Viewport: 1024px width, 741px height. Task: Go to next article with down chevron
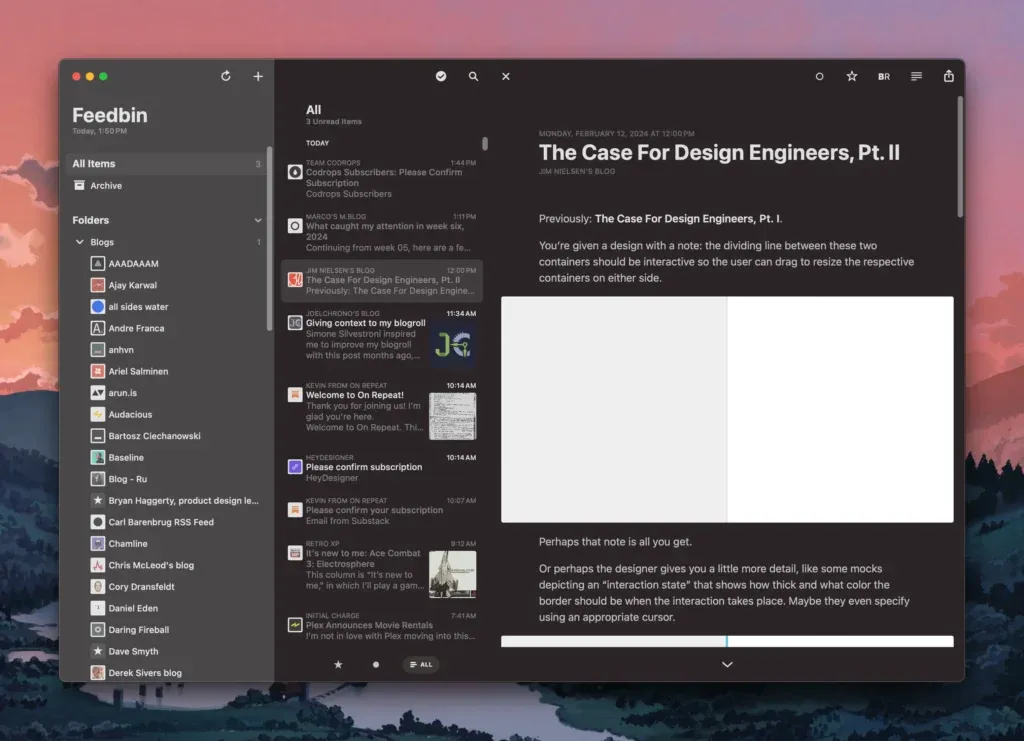(x=727, y=665)
